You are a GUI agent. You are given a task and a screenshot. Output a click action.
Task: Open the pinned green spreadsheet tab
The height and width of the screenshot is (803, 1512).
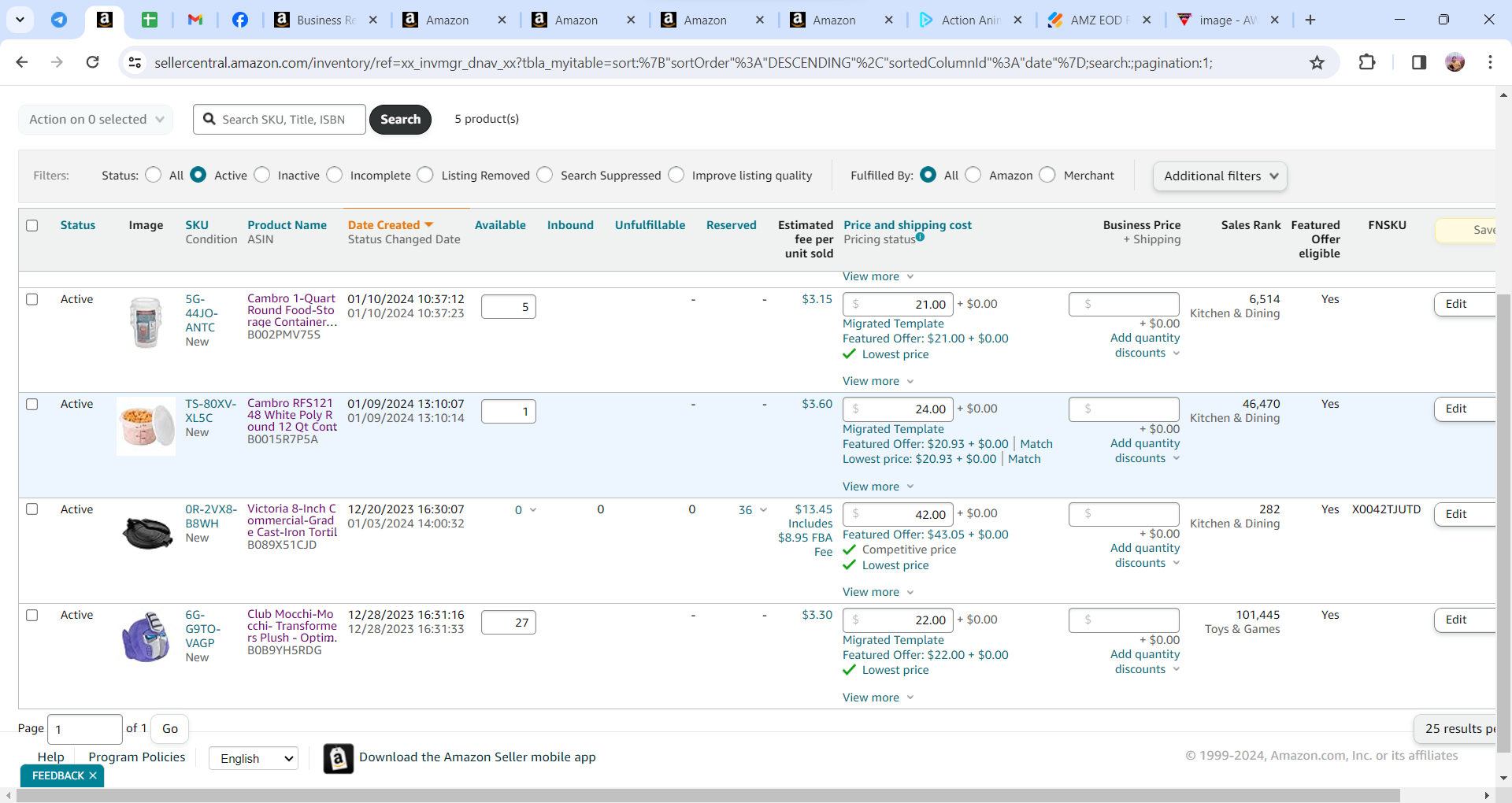(150, 20)
